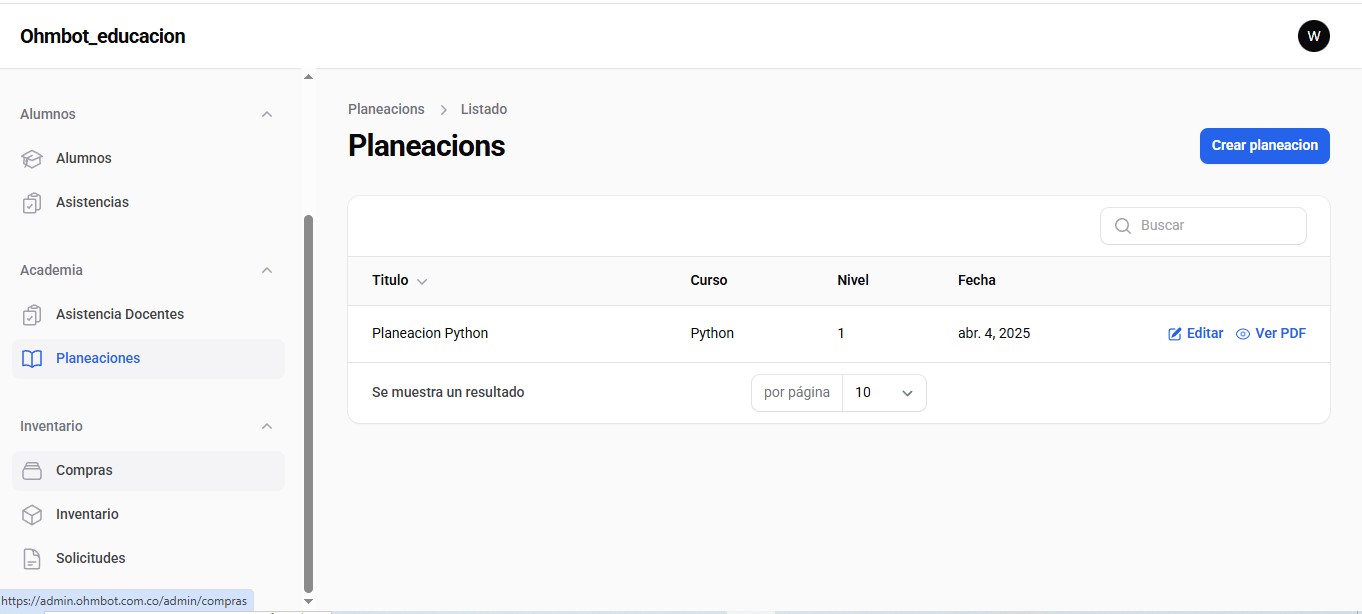1362x614 pixels.
Task: Click the 'Se muestra un resultado' text
Action: coord(448,392)
